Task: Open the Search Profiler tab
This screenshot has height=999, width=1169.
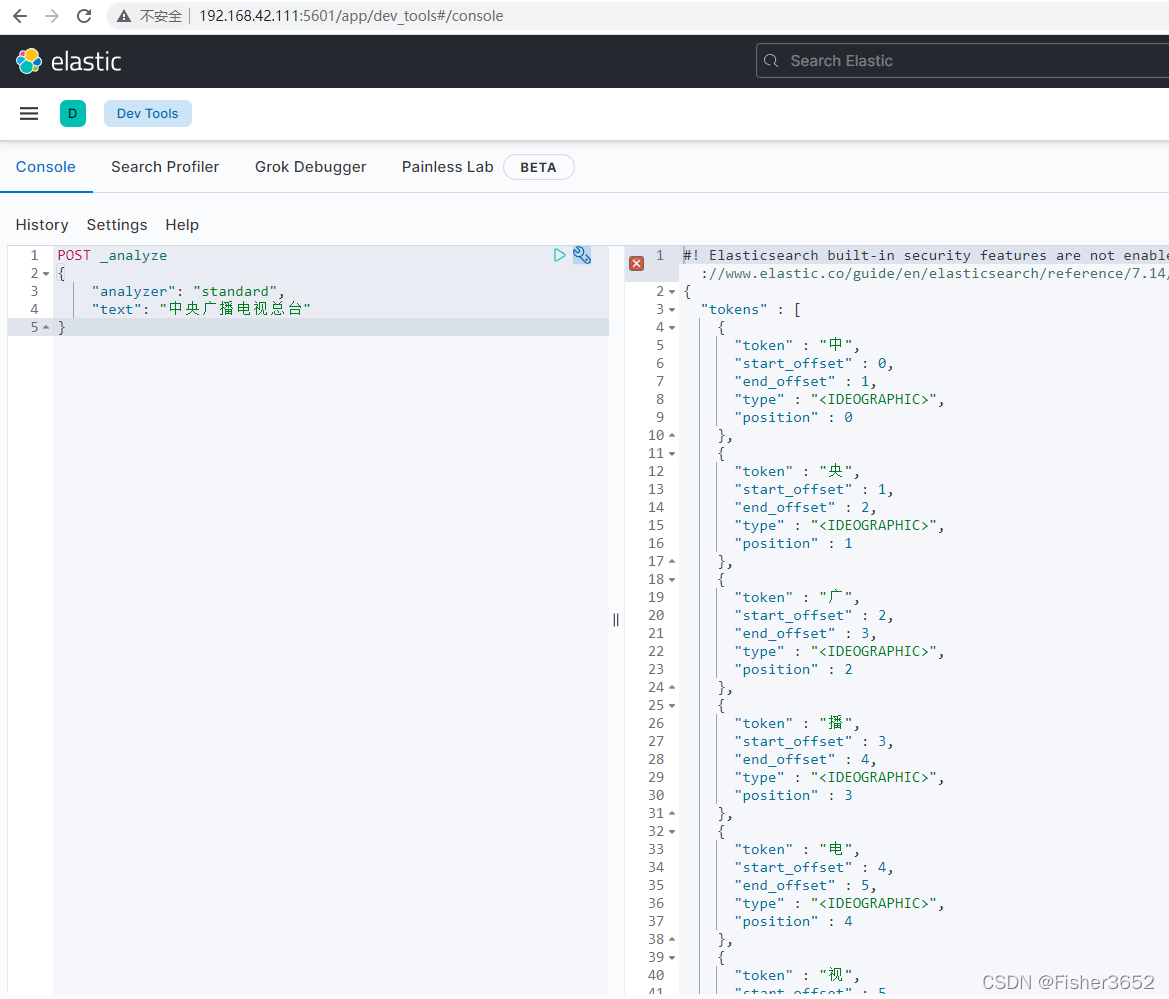Action: 165,167
